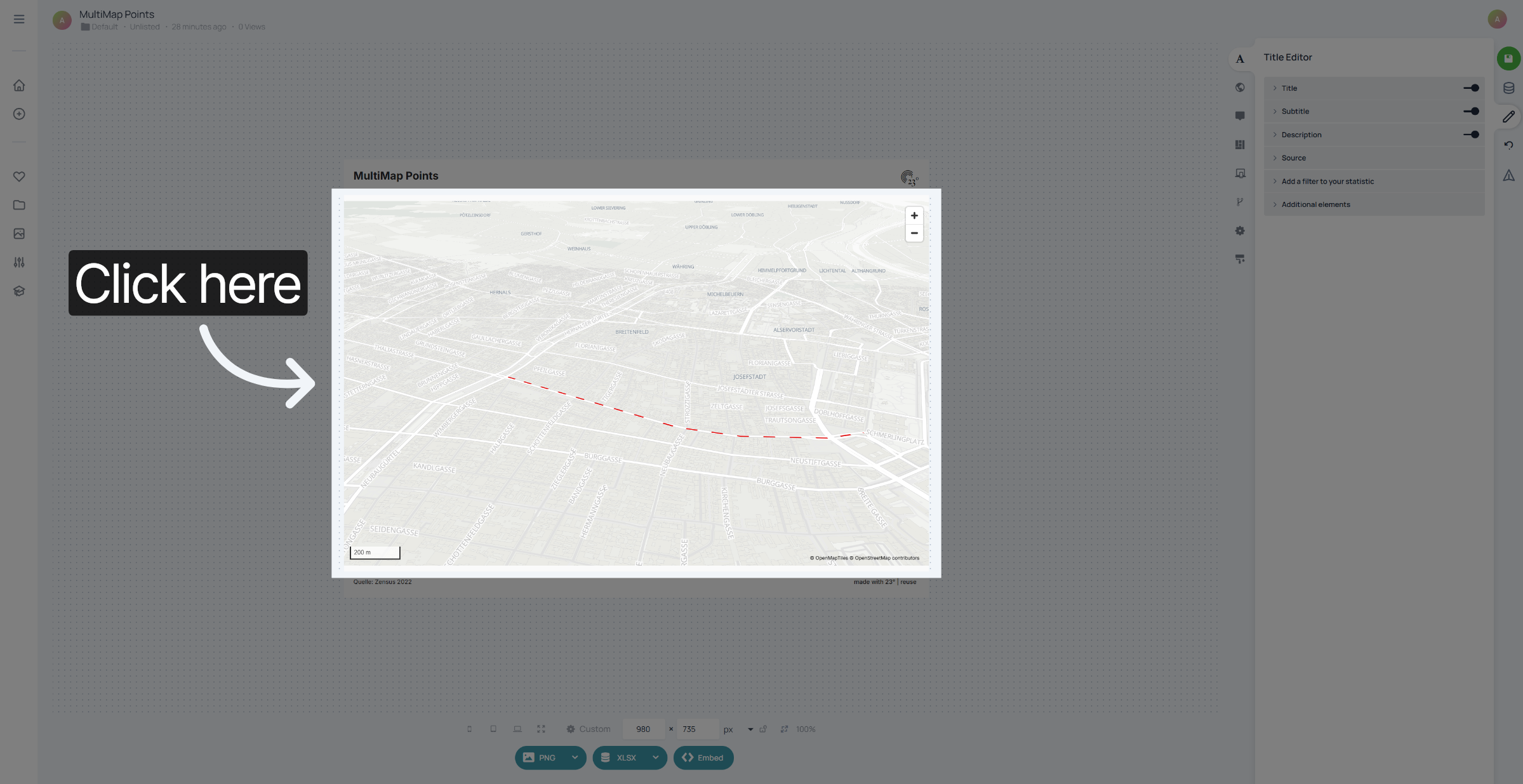
Task: Click the chart title MultiMap Points
Action: [x=396, y=176]
